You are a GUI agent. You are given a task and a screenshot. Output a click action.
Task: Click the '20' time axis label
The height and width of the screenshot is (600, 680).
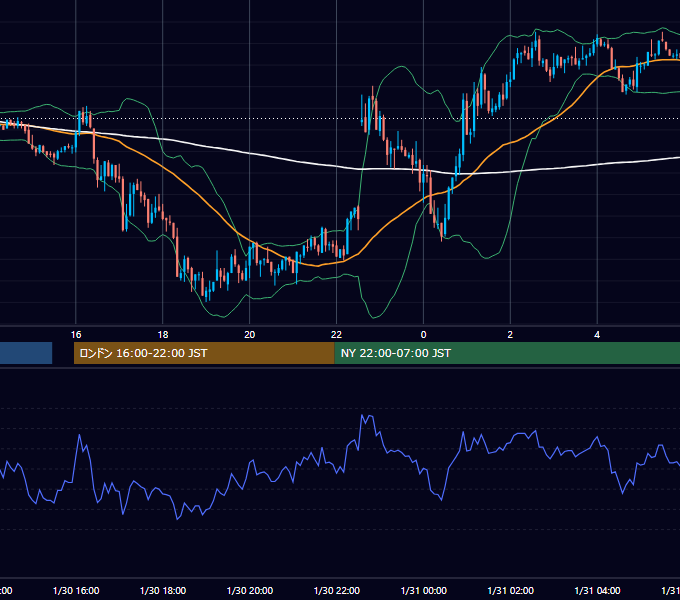(249, 335)
